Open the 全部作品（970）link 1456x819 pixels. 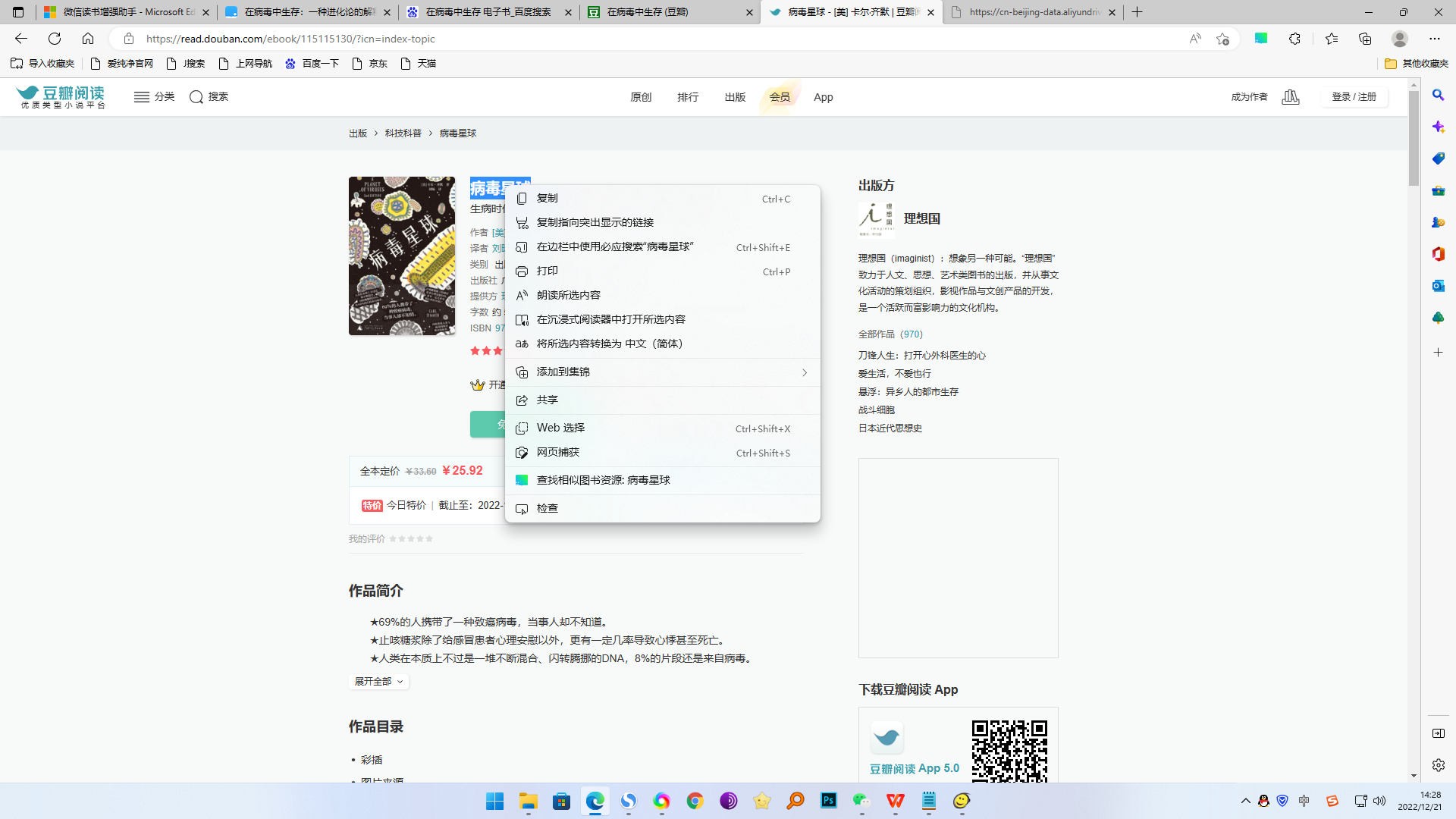point(890,334)
